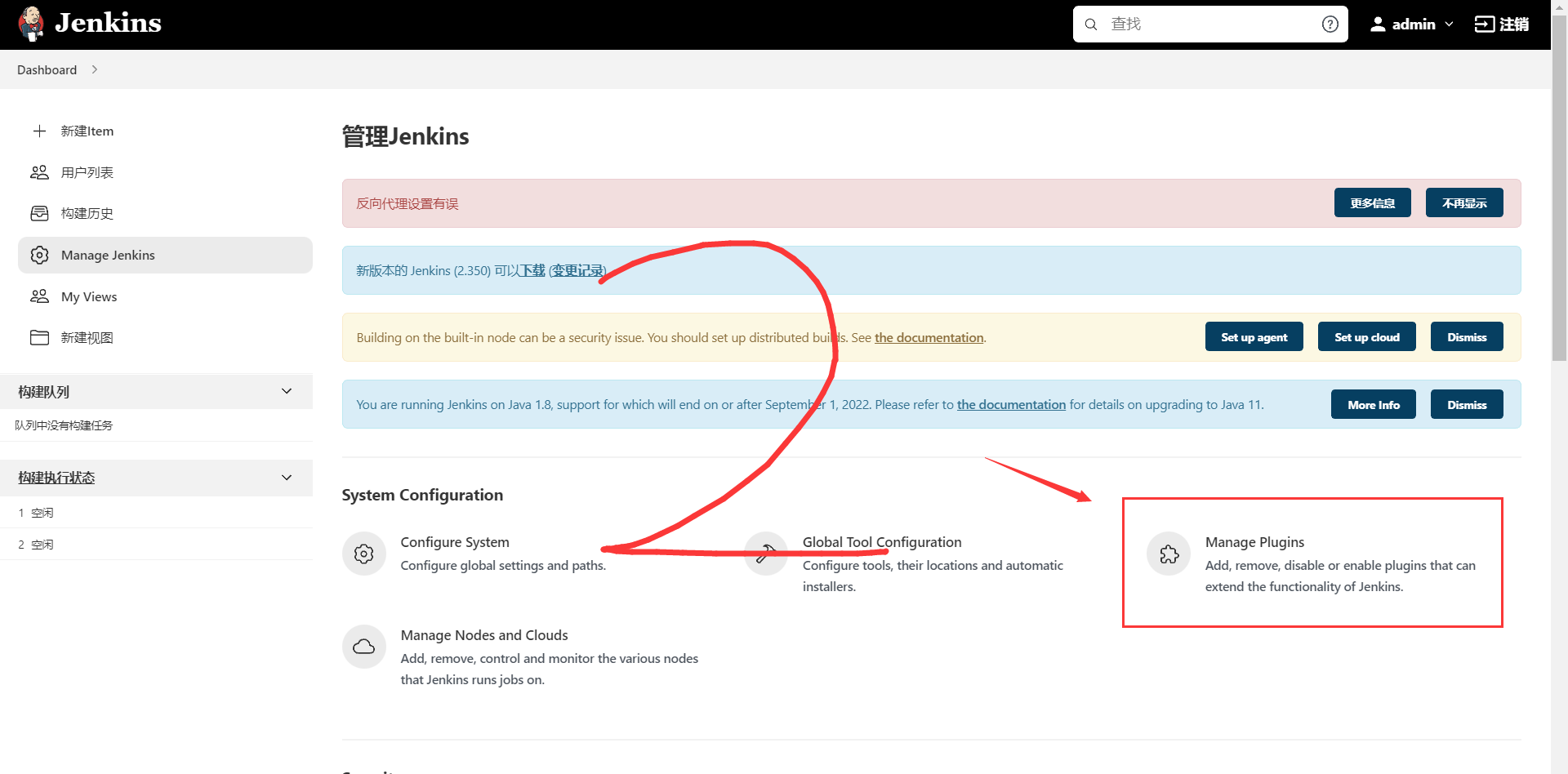Screen dimensions: 1568x774
Task: Click the search help question-mark icon
Action: (1330, 24)
